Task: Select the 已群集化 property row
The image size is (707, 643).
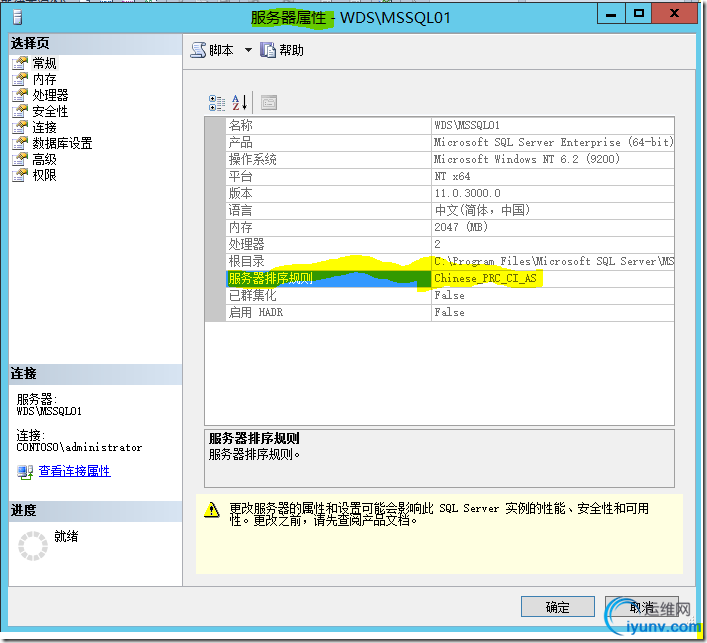Action: click(450, 295)
